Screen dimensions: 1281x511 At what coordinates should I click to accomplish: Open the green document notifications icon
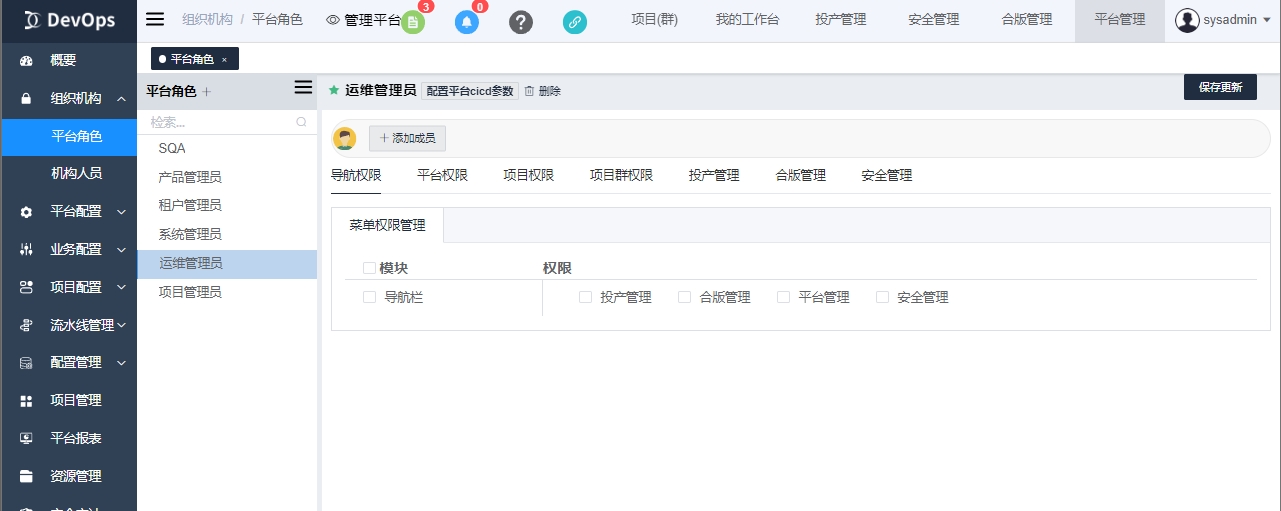point(413,22)
